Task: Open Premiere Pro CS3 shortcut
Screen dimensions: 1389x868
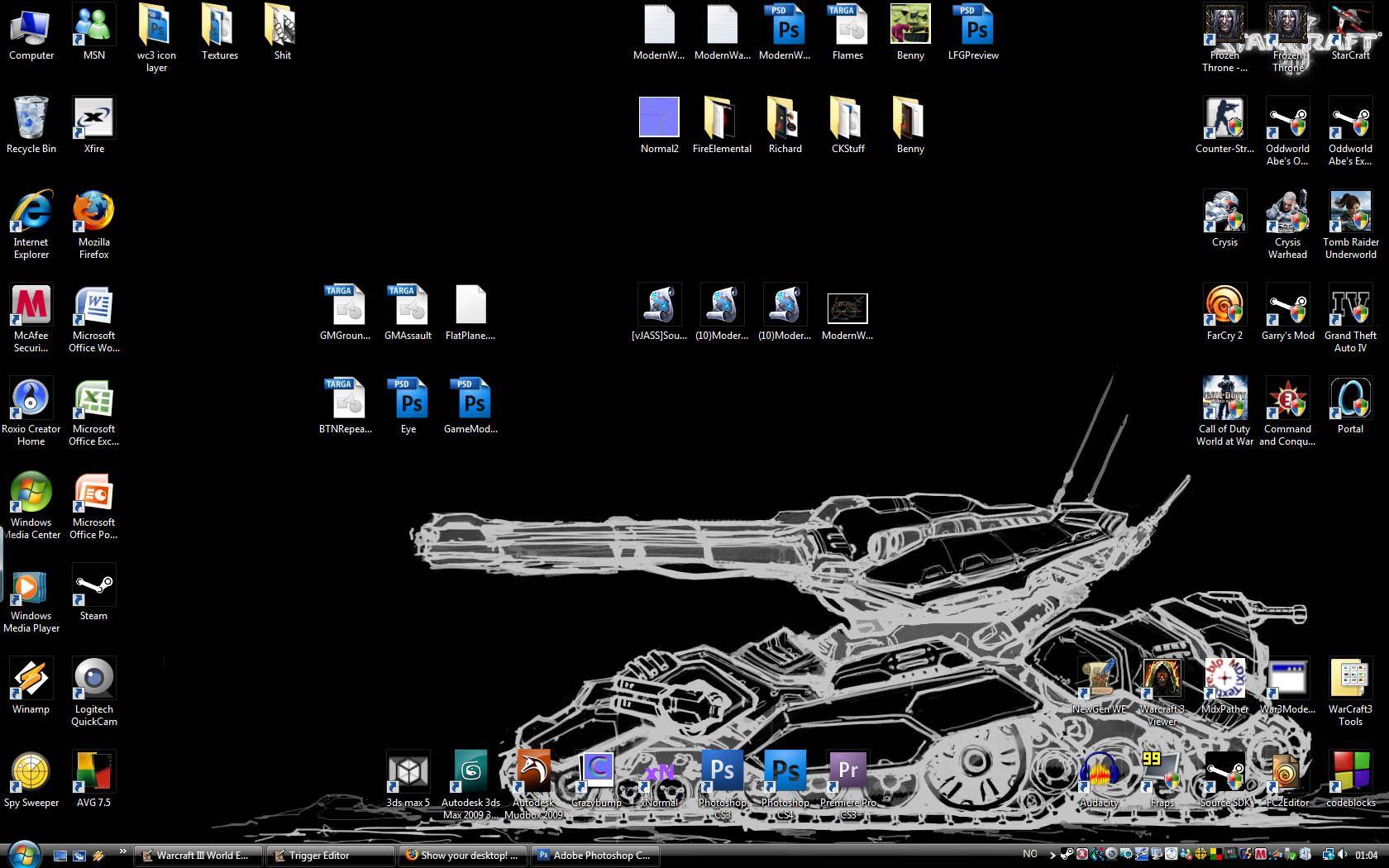Action: point(848,785)
